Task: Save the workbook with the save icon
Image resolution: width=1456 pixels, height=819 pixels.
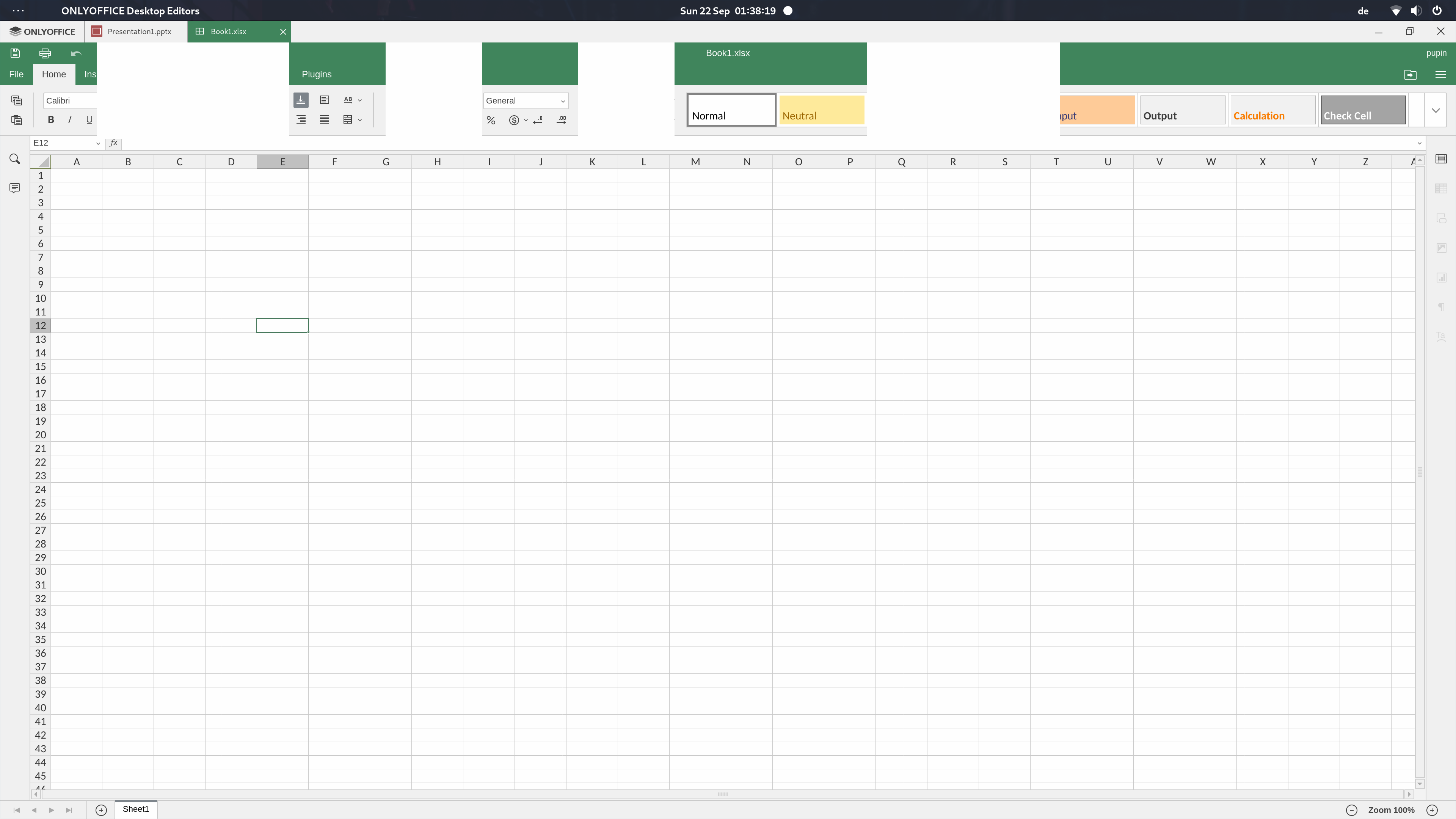Action: 15,53
